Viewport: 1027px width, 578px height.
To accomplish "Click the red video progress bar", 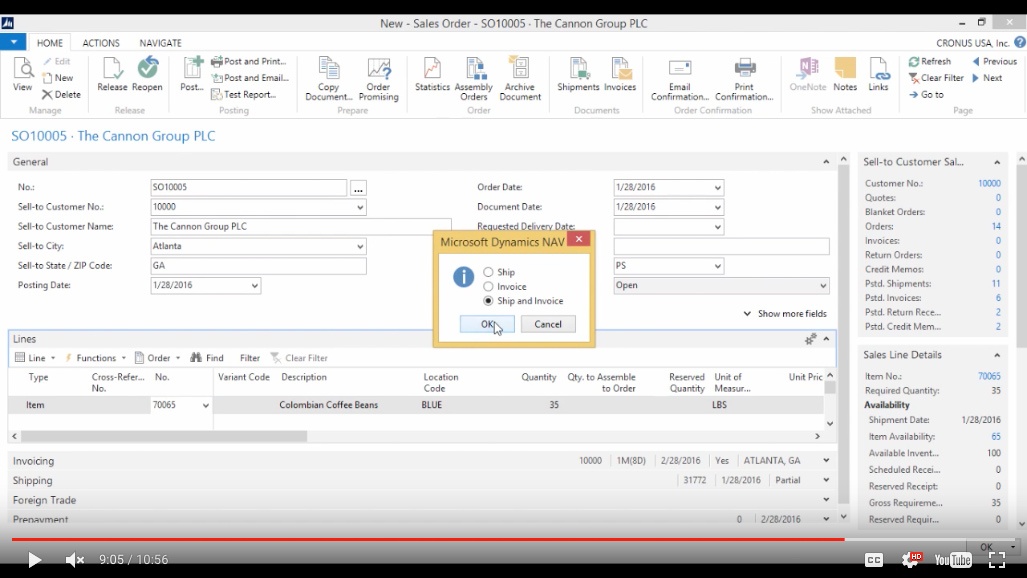I will tap(400, 539).
